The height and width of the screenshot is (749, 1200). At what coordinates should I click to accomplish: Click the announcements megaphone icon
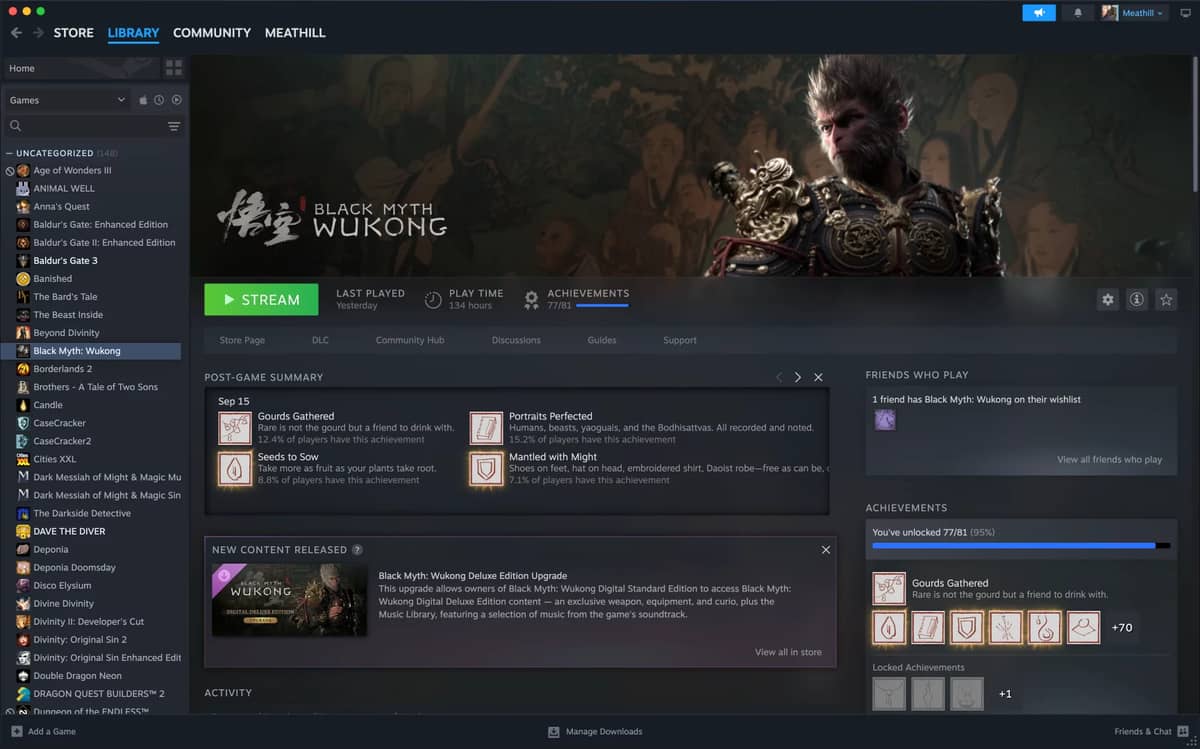(x=1038, y=13)
